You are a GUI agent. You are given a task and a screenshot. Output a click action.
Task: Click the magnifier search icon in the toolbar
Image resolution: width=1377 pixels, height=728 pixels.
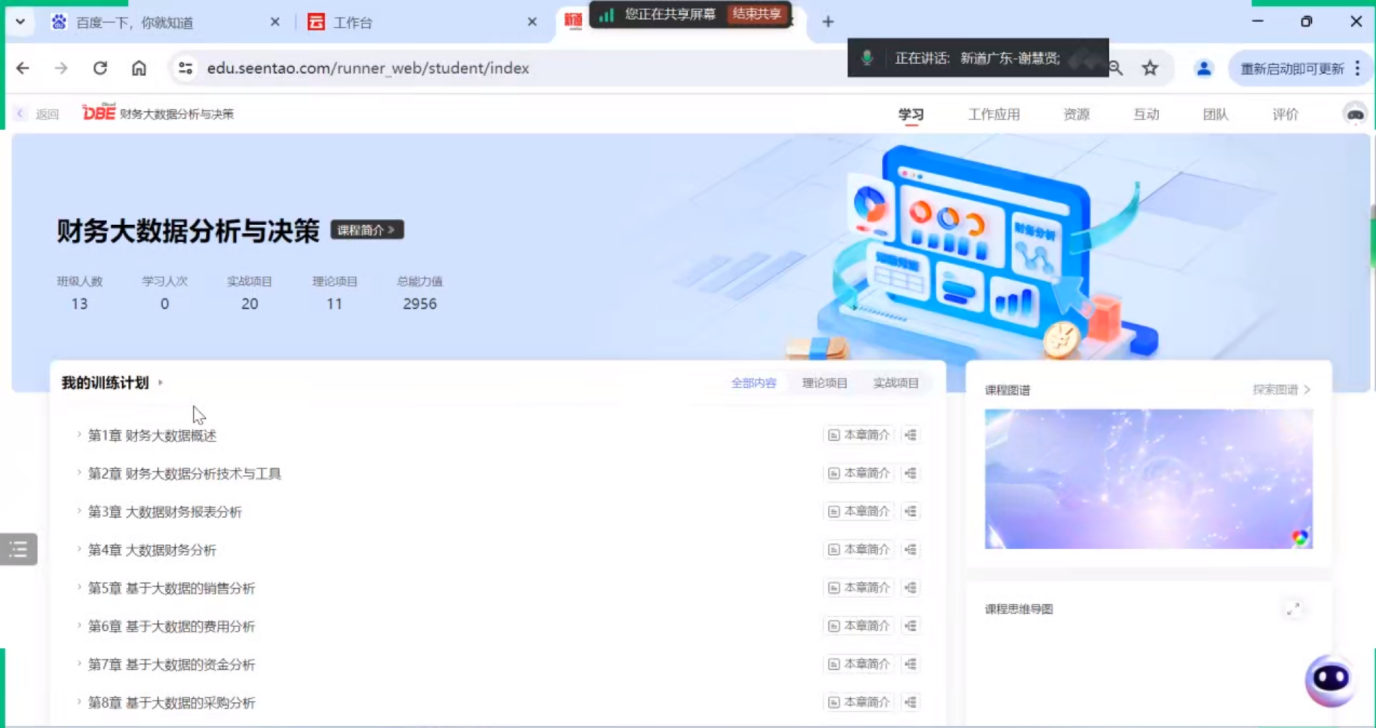point(1113,68)
